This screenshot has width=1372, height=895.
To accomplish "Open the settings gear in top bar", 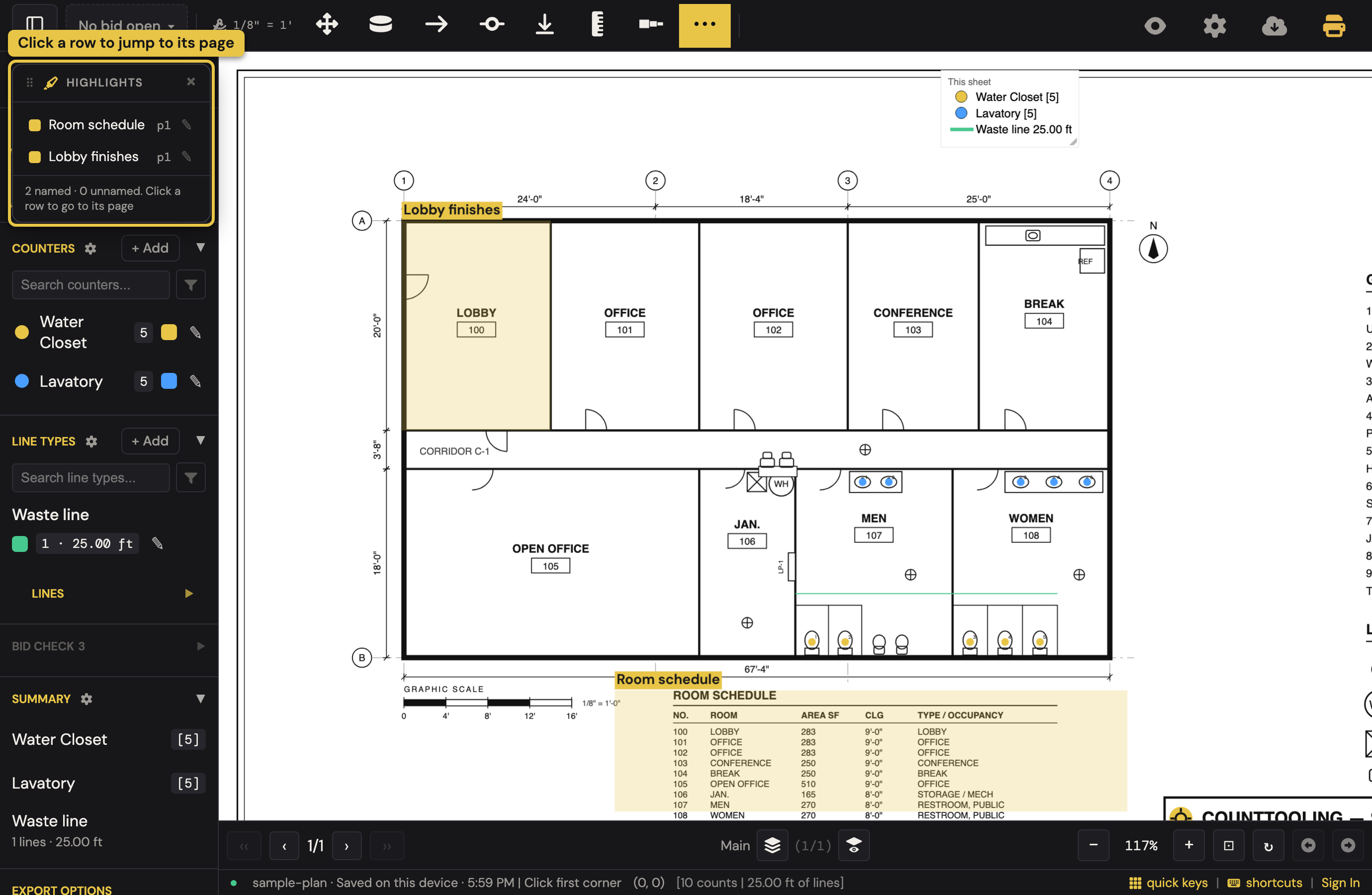I will pos(1214,26).
